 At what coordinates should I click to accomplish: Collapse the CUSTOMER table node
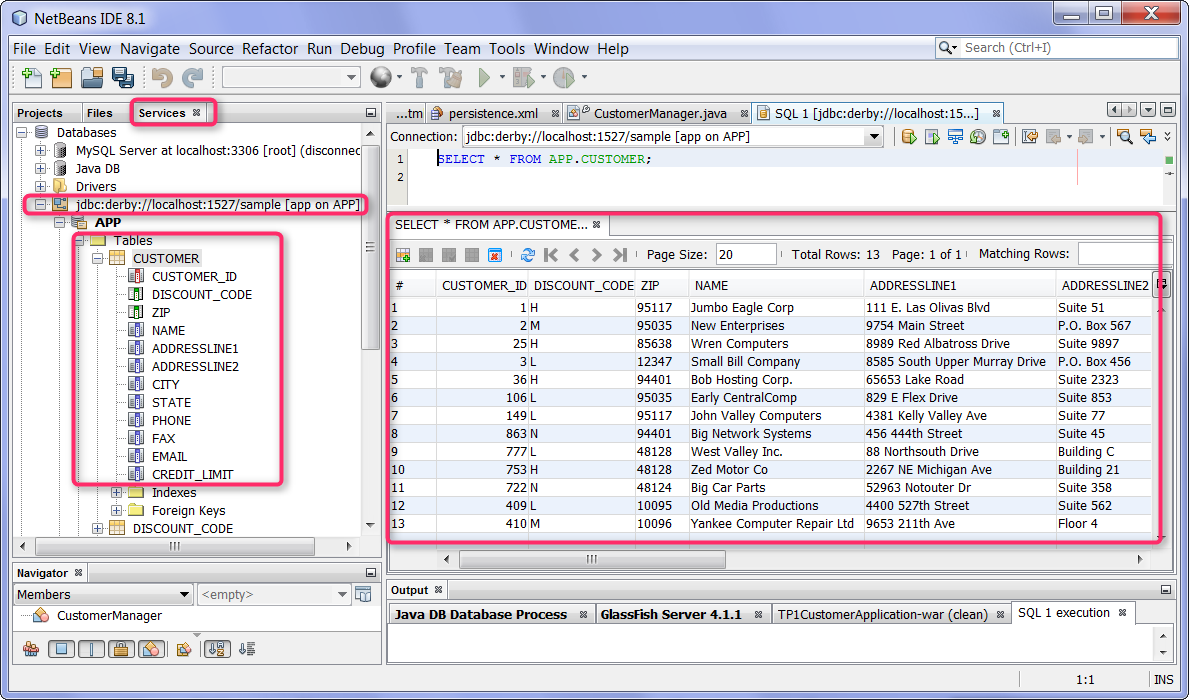[x=98, y=259]
